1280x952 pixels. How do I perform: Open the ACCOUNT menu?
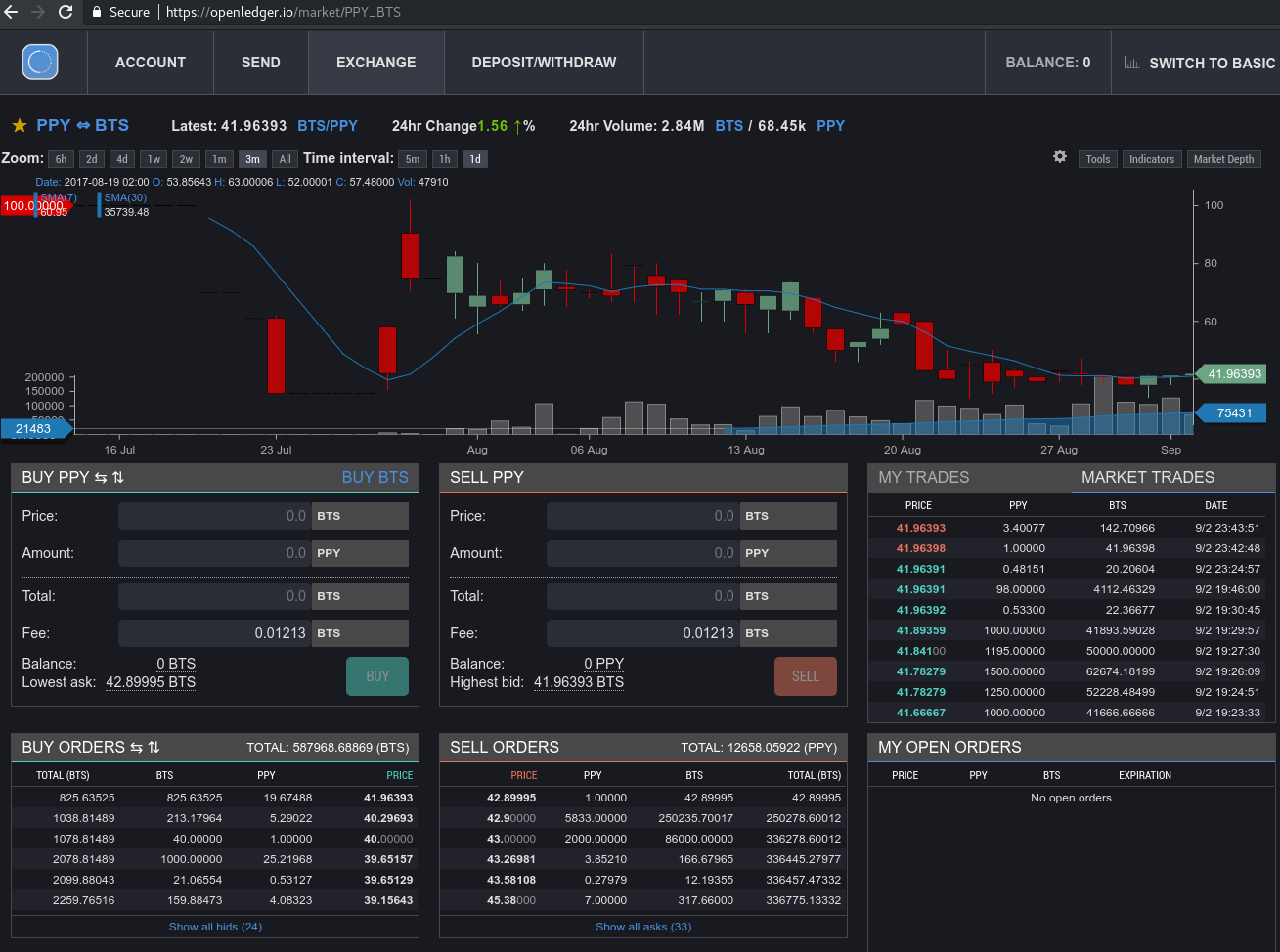(151, 63)
